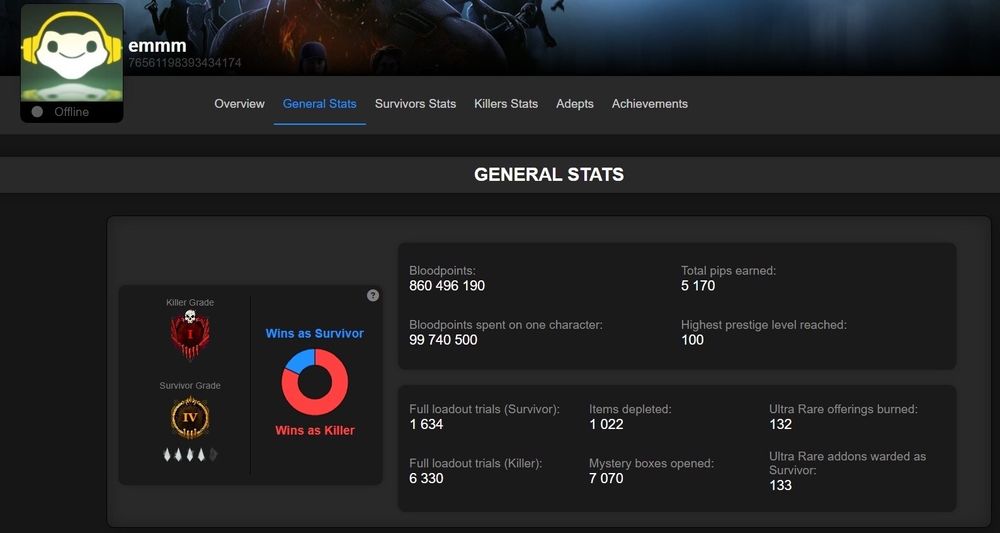
Task: Click the question mark help icon
Action: click(x=373, y=295)
